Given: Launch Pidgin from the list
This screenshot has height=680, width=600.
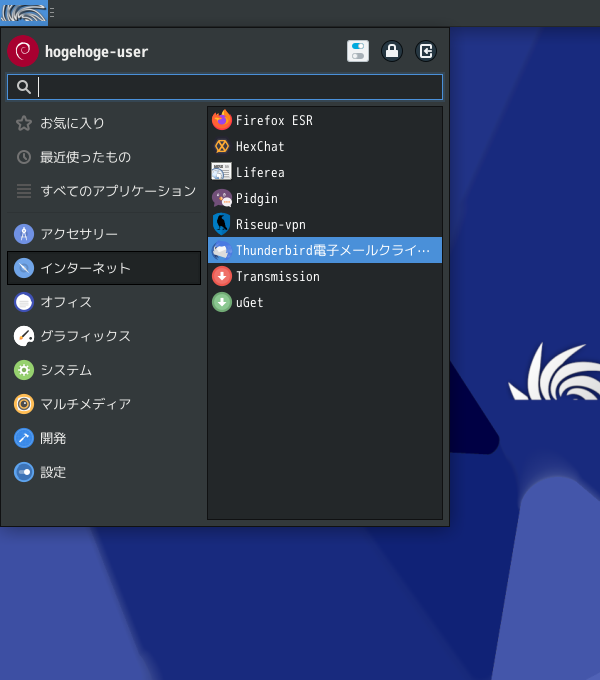Looking at the screenshot, I should [325, 198].
